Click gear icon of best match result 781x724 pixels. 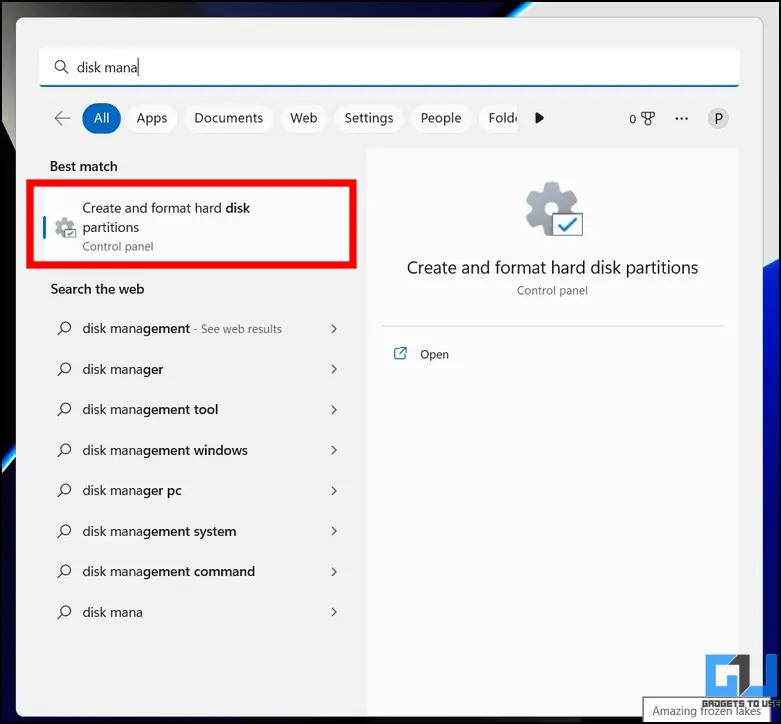[x=65, y=228]
